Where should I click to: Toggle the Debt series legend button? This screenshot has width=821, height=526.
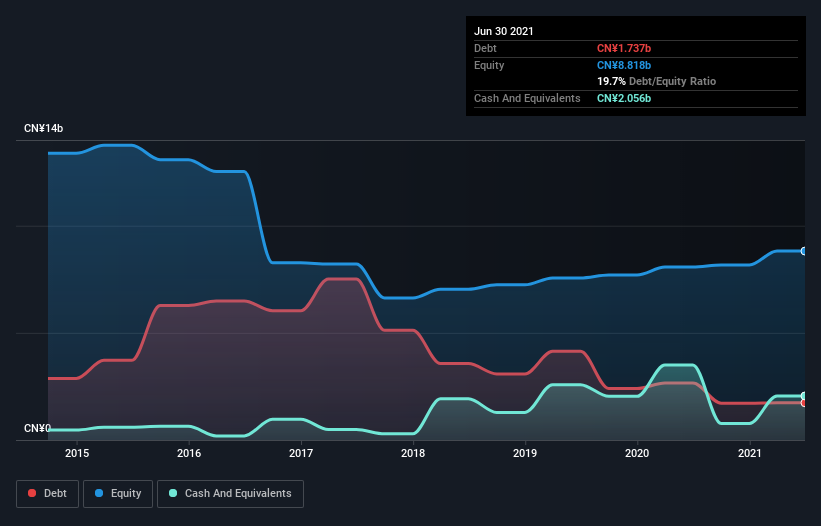point(47,494)
